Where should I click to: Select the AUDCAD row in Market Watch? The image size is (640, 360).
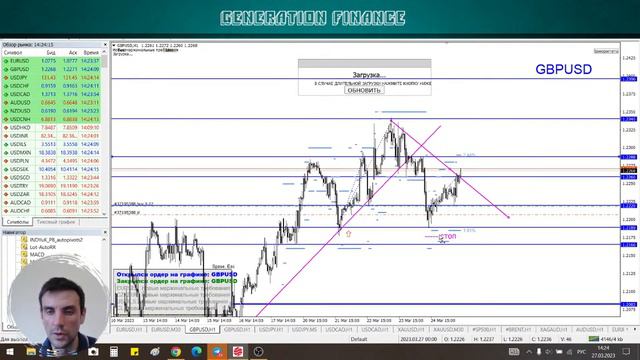coord(51,202)
